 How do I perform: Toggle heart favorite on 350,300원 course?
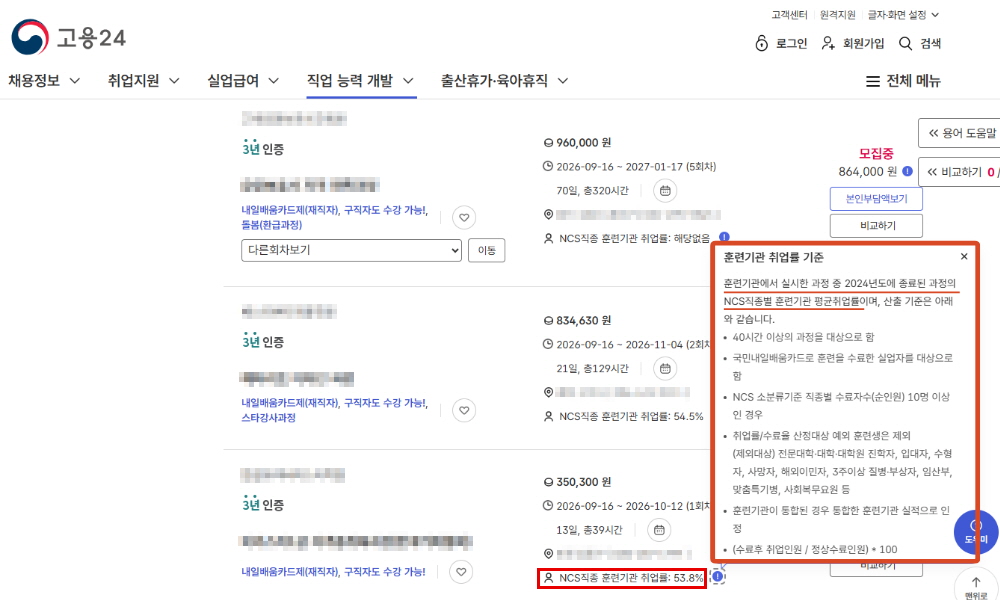pos(461,572)
